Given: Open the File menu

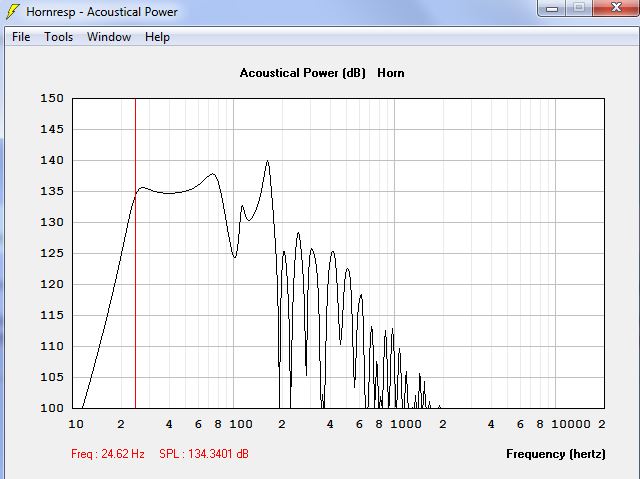Looking at the screenshot, I should 21,37.
